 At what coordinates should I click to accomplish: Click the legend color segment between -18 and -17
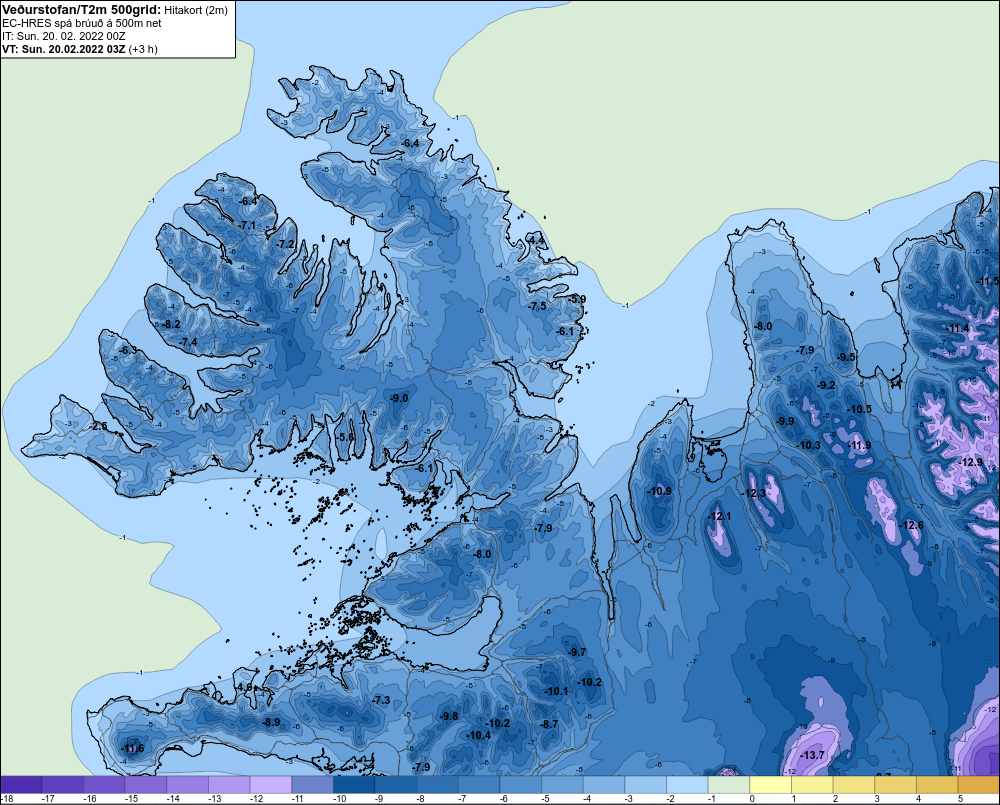click(22, 785)
